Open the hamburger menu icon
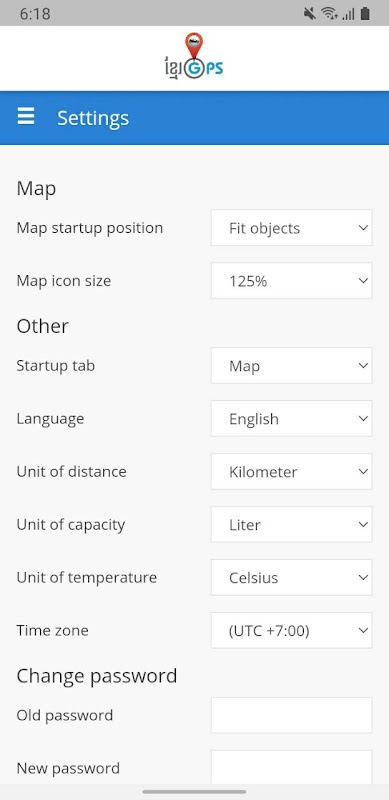This screenshot has width=389, height=800. click(x=26, y=117)
